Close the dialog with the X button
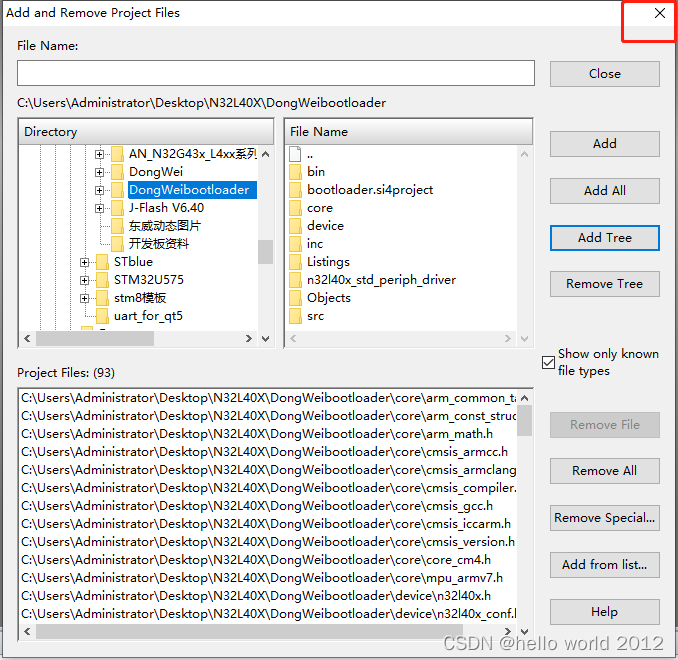Image resolution: width=678 pixels, height=660 pixels. [x=659, y=13]
